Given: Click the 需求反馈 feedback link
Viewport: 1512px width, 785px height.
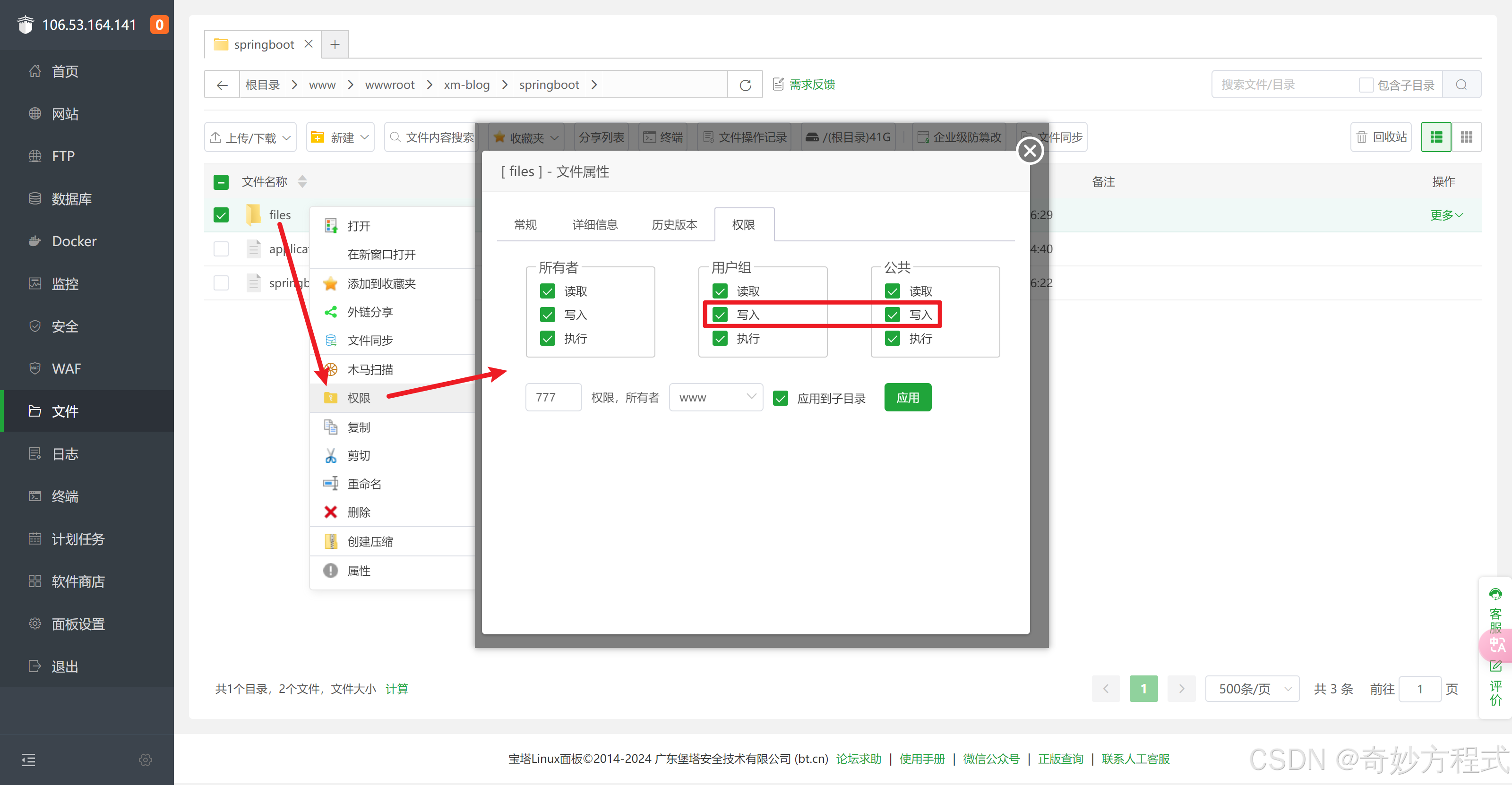Looking at the screenshot, I should pos(804,85).
